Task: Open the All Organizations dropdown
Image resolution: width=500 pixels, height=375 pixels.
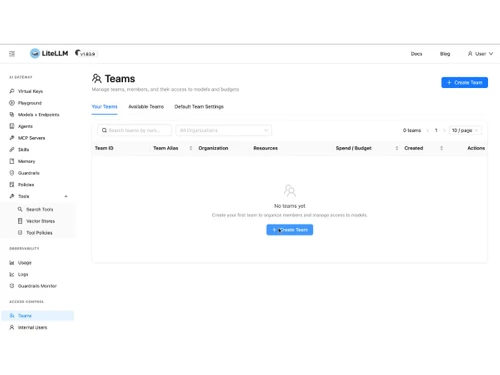Action: [224, 130]
